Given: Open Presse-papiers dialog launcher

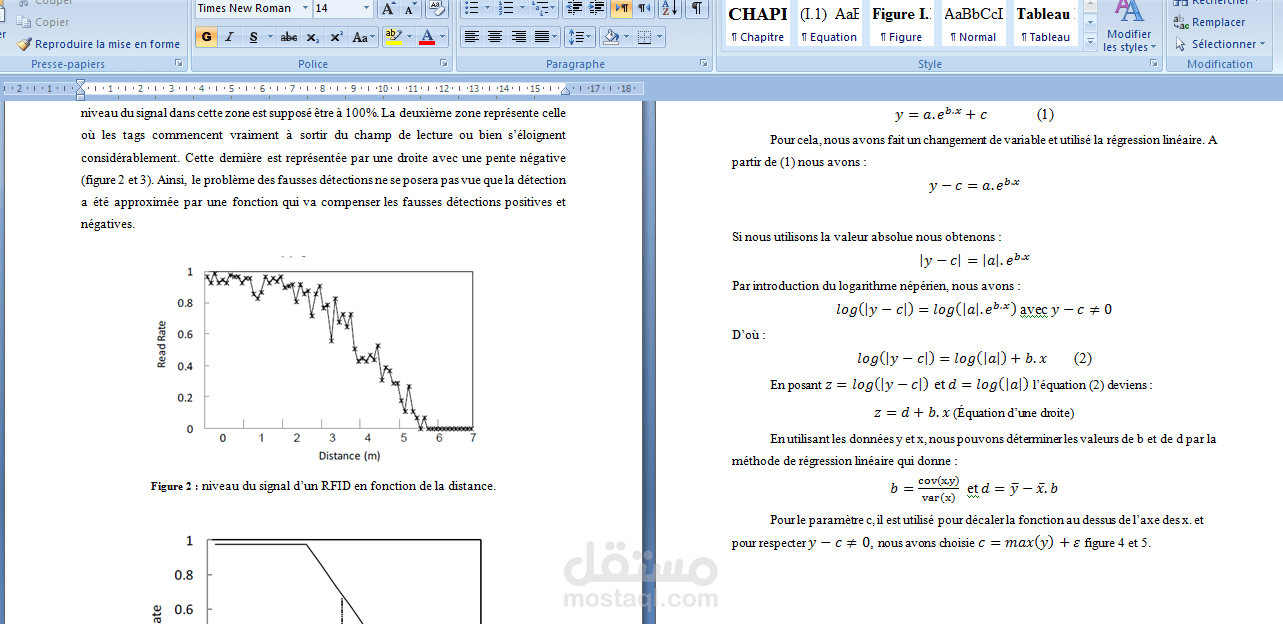Looking at the screenshot, I should pyautogui.click(x=179, y=63).
